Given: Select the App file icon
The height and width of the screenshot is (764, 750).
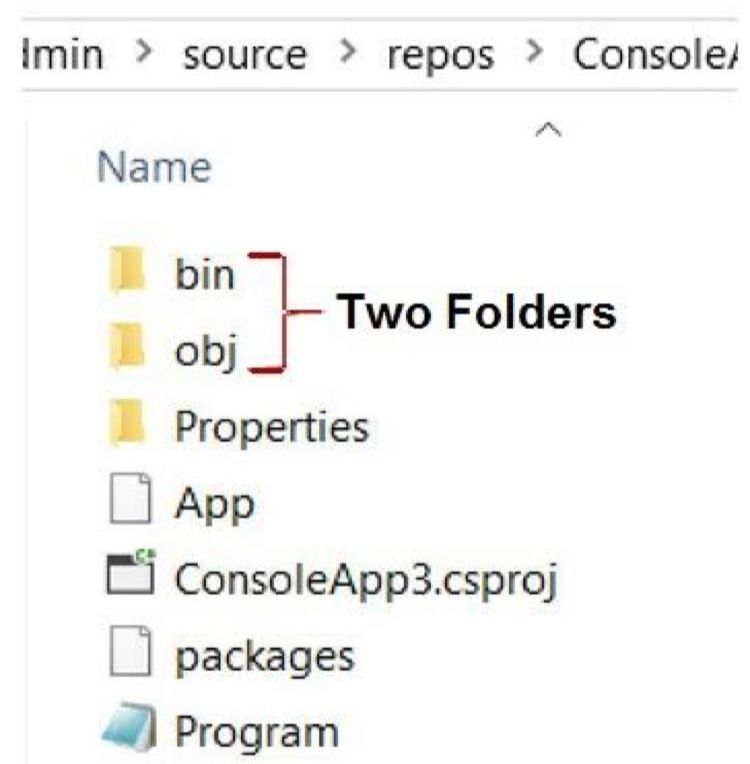Looking at the screenshot, I should [x=130, y=498].
